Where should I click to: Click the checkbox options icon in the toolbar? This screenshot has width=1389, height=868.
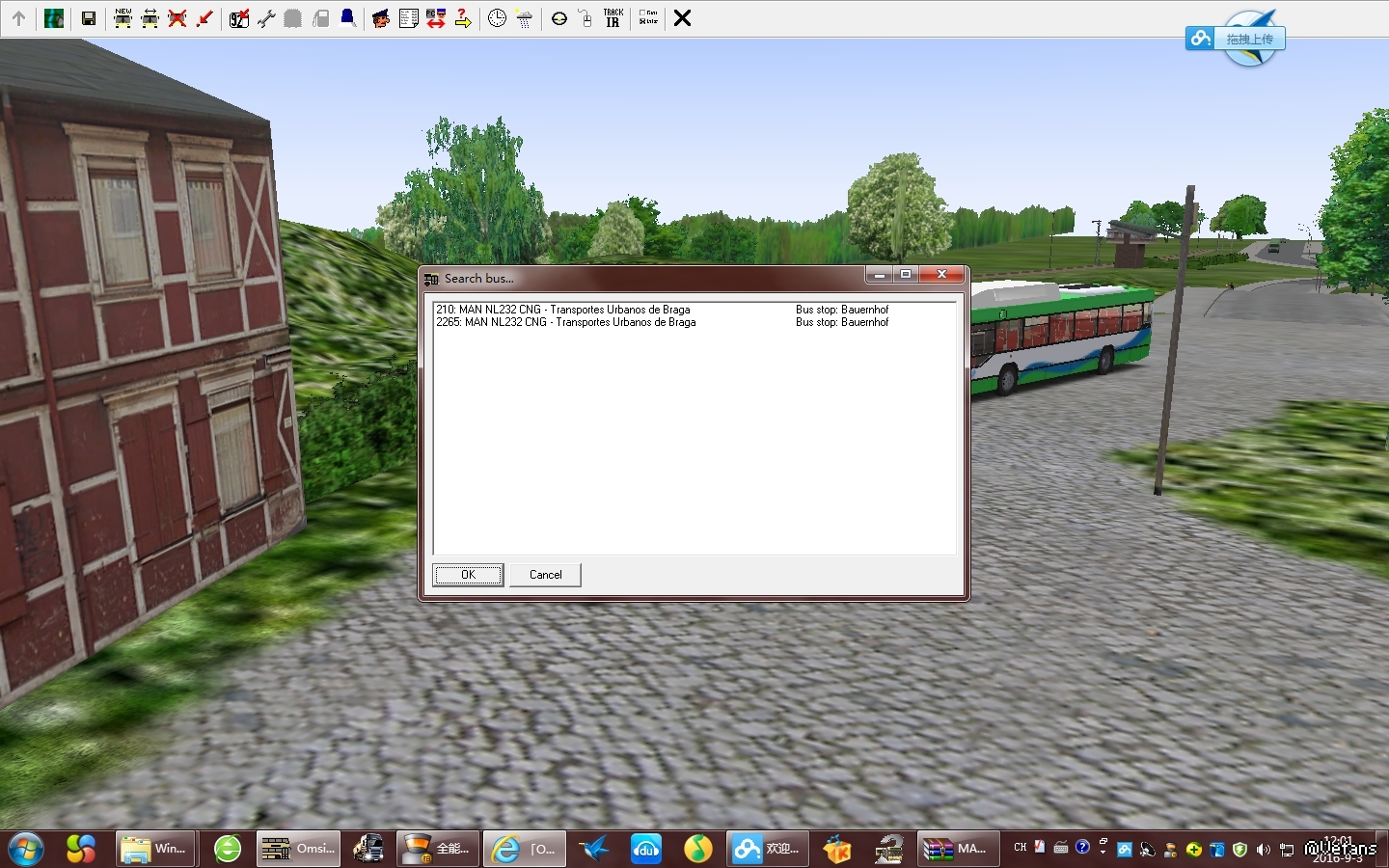pyautogui.click(x=648, y=18)
